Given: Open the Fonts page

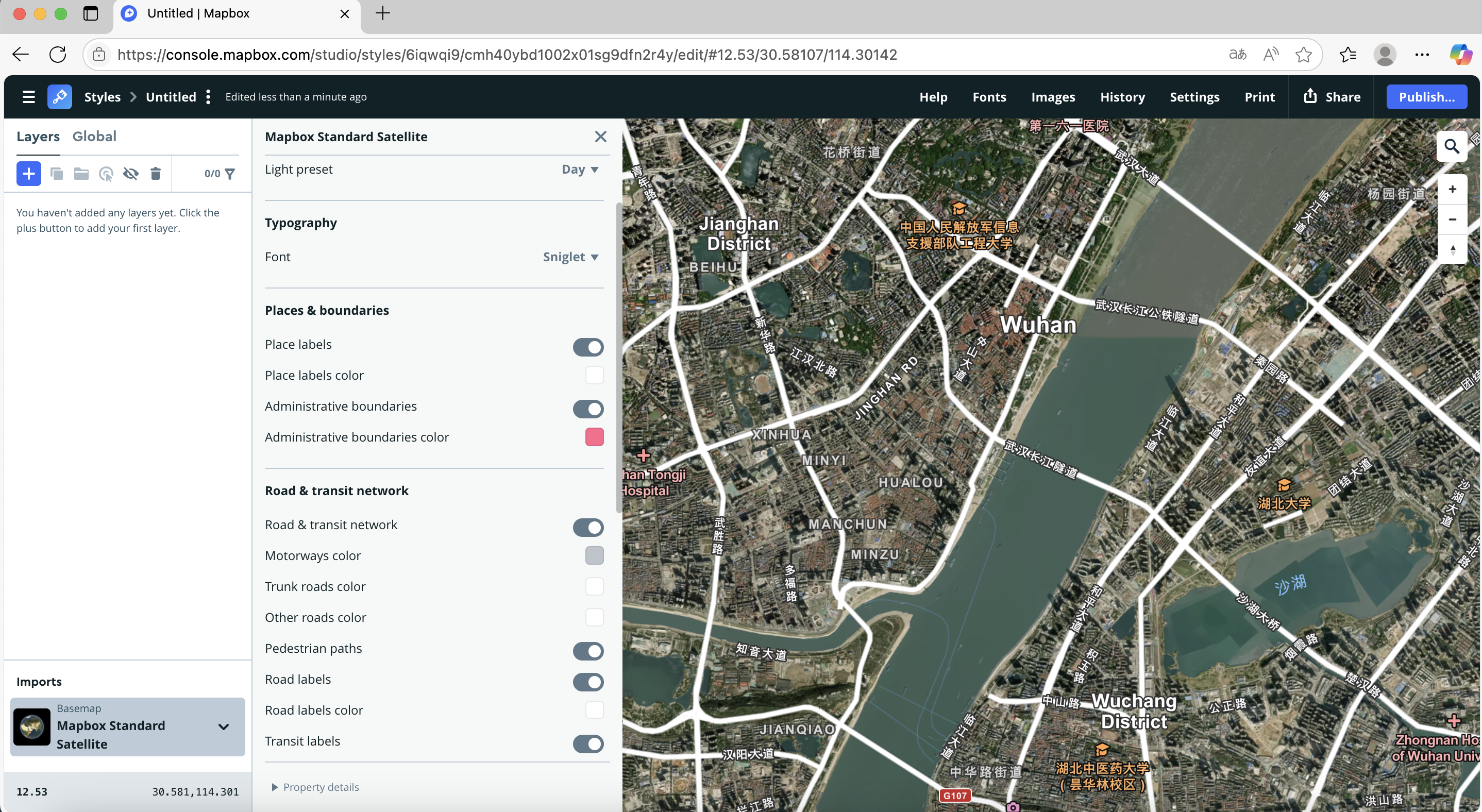Looking at the screenshot, I should [989, 97].
